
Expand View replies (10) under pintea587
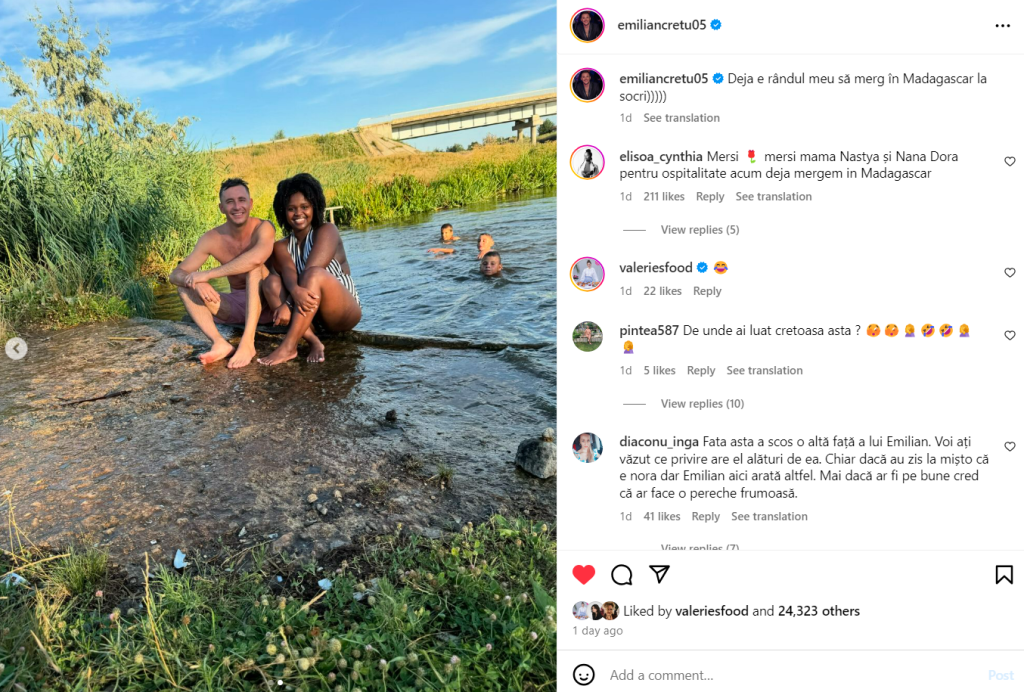(x=702, y=403)
